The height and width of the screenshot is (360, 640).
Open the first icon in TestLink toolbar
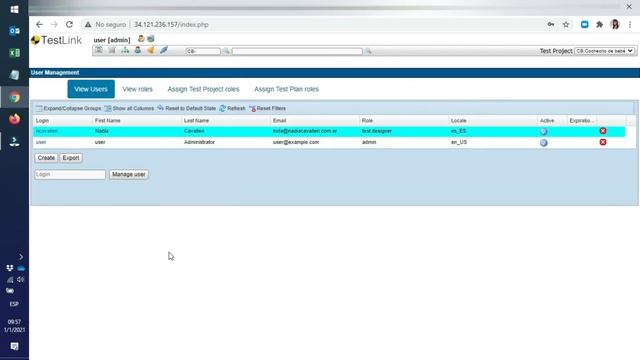click(x=99, y=50)
